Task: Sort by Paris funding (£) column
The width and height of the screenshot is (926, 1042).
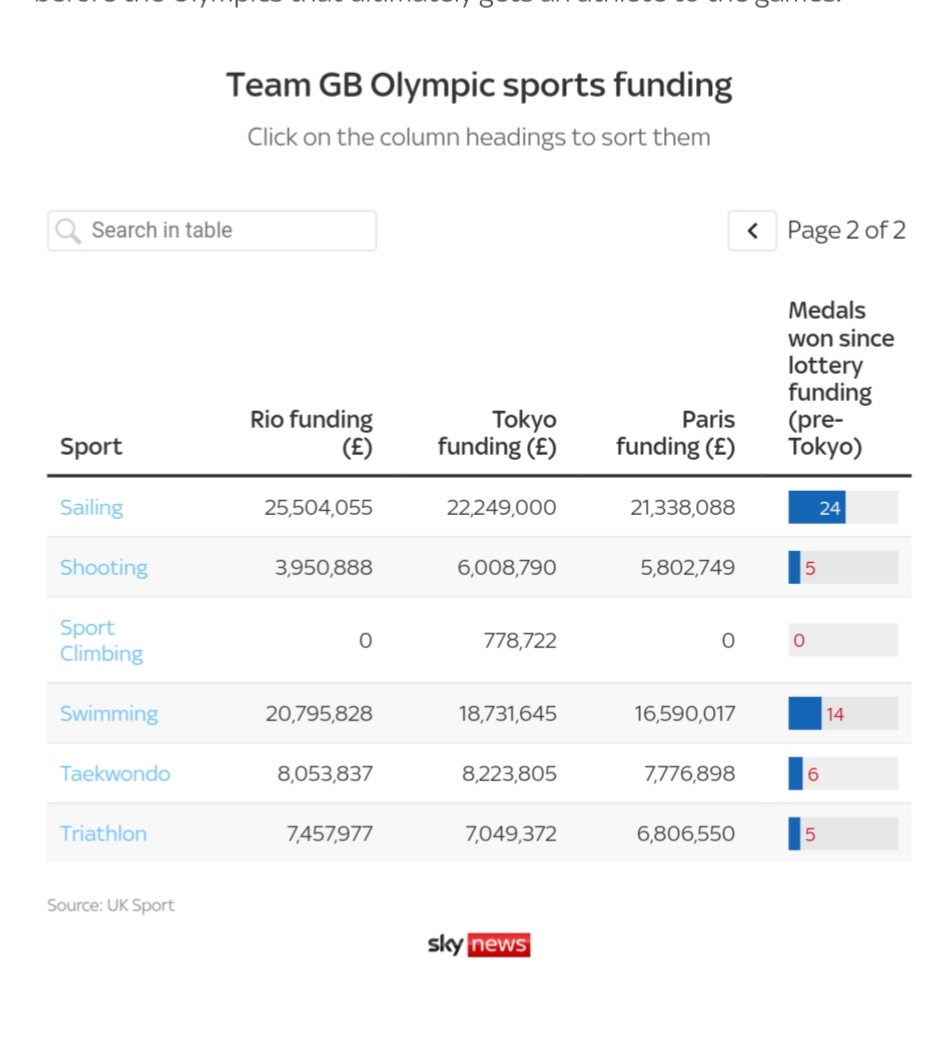Action: [675, 433]
